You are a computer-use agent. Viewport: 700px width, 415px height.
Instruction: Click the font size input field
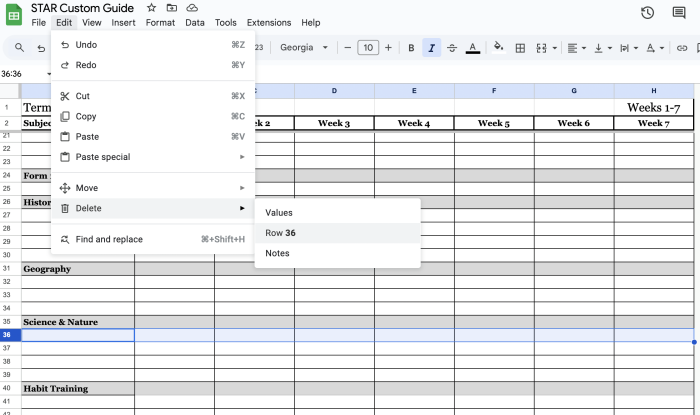tap(368, 48)
